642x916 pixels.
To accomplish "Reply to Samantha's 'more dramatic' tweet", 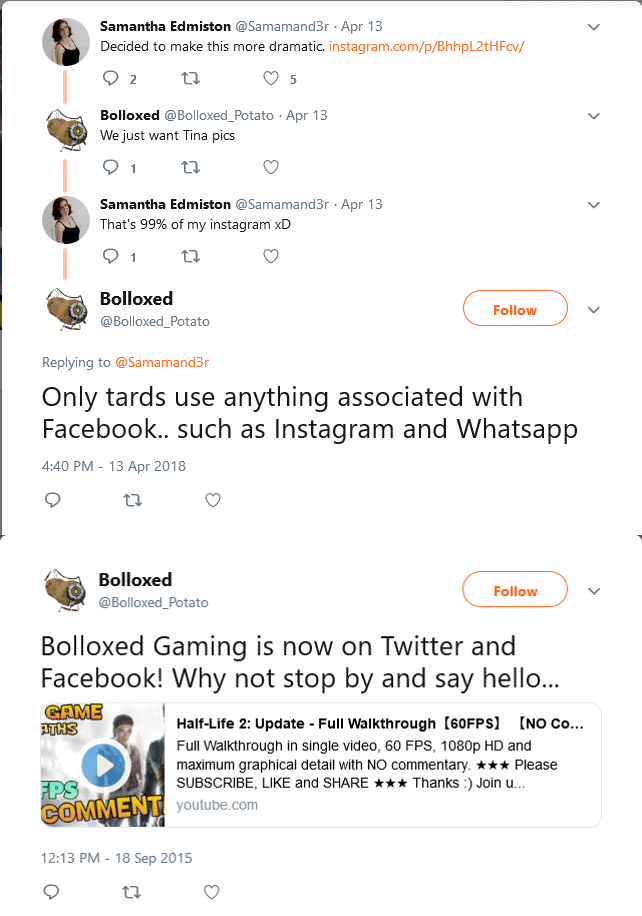I will 110,78.
